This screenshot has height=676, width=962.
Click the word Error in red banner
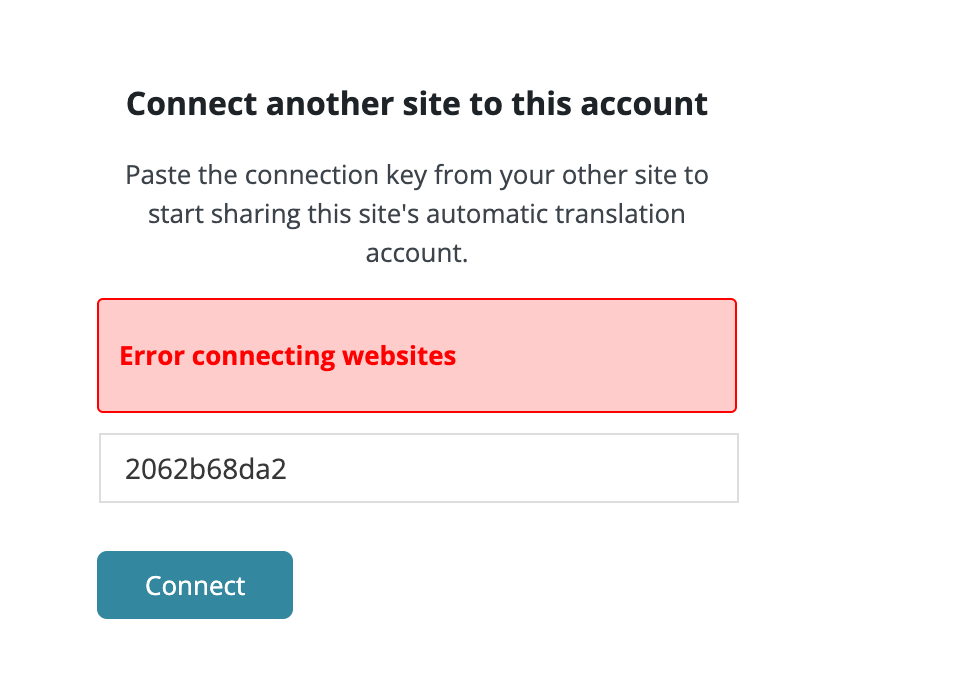tap(152, 356)
